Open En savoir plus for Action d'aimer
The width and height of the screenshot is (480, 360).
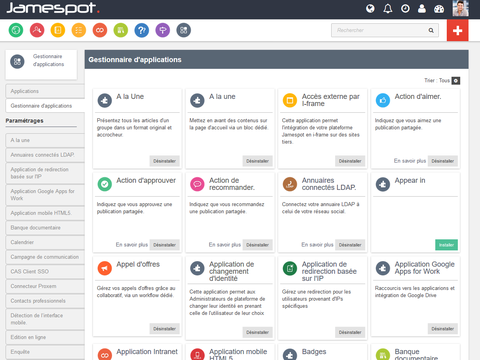tap(410, 161)
